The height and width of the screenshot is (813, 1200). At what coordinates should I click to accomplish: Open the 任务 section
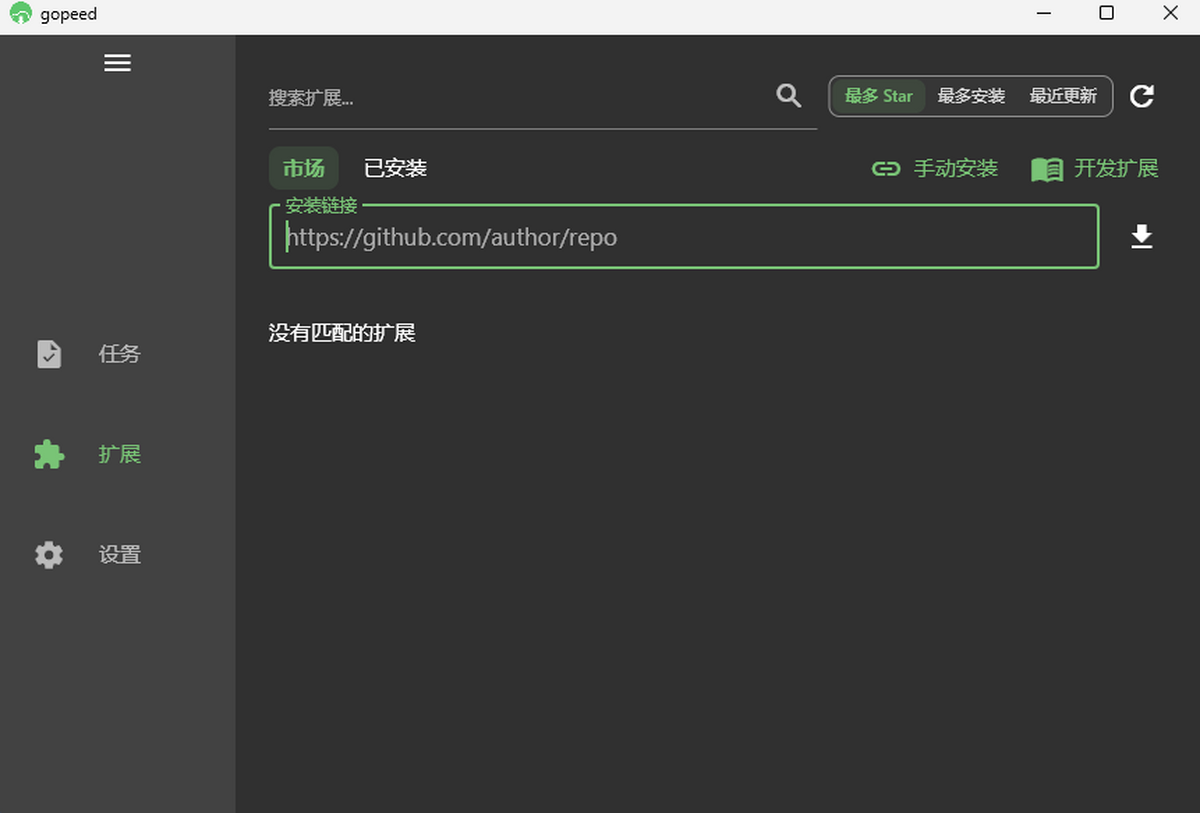click(x=118, y=354)
